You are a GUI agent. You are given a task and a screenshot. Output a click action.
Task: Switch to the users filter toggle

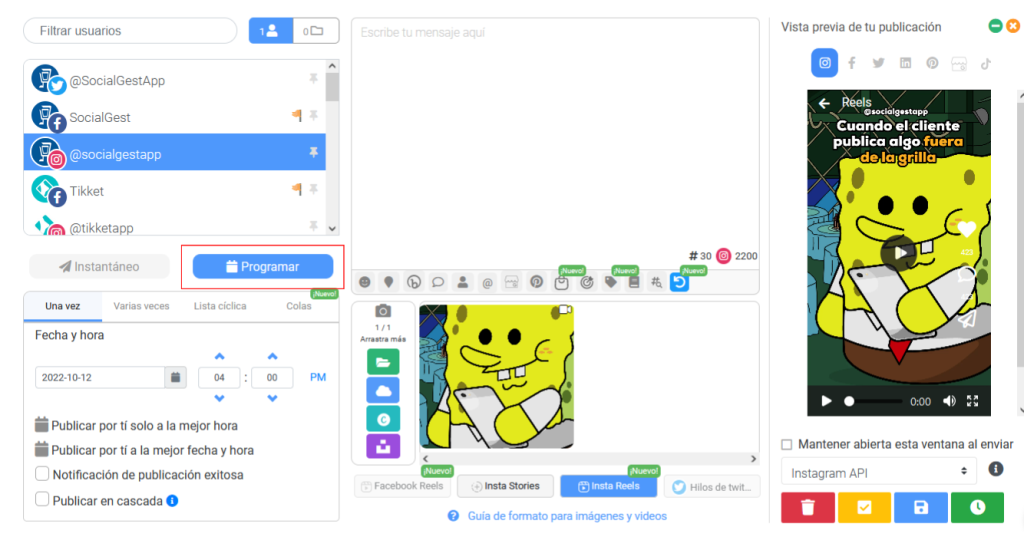(270, 31)
